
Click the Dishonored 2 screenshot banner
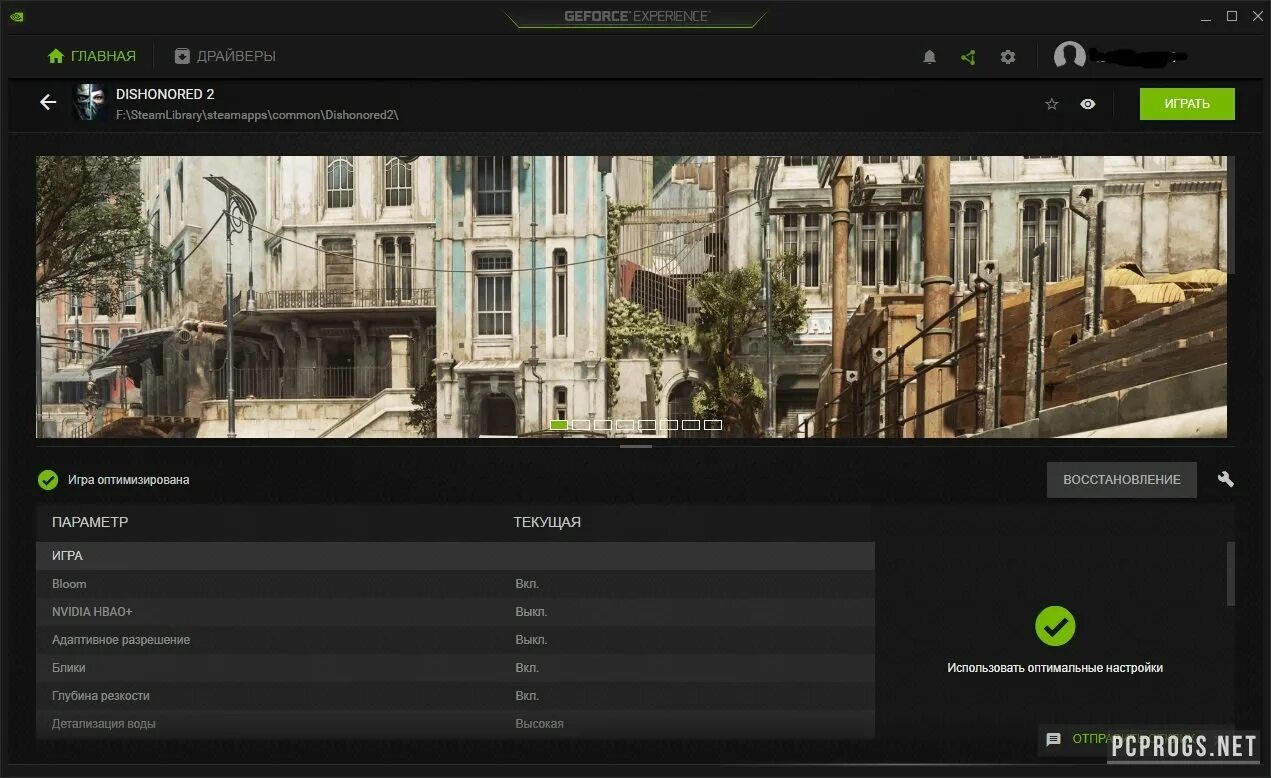click(x=631, y=296)
